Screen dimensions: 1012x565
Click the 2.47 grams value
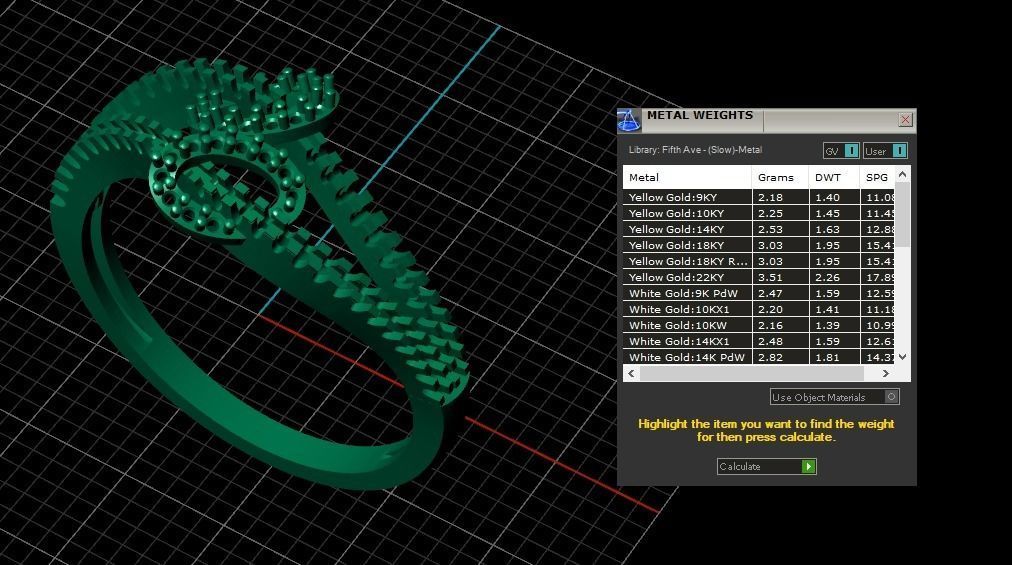[x=770, y=293]
